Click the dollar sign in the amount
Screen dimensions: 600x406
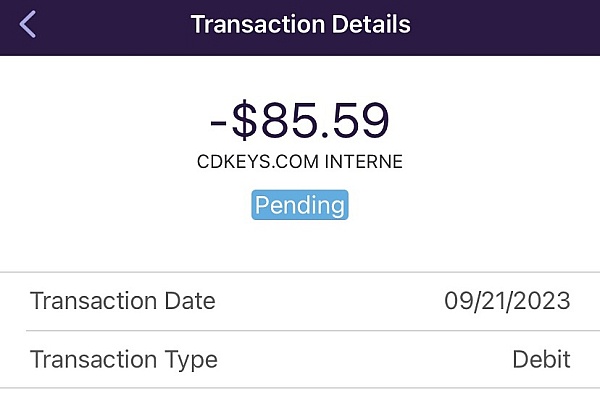(x=246, y=122)
